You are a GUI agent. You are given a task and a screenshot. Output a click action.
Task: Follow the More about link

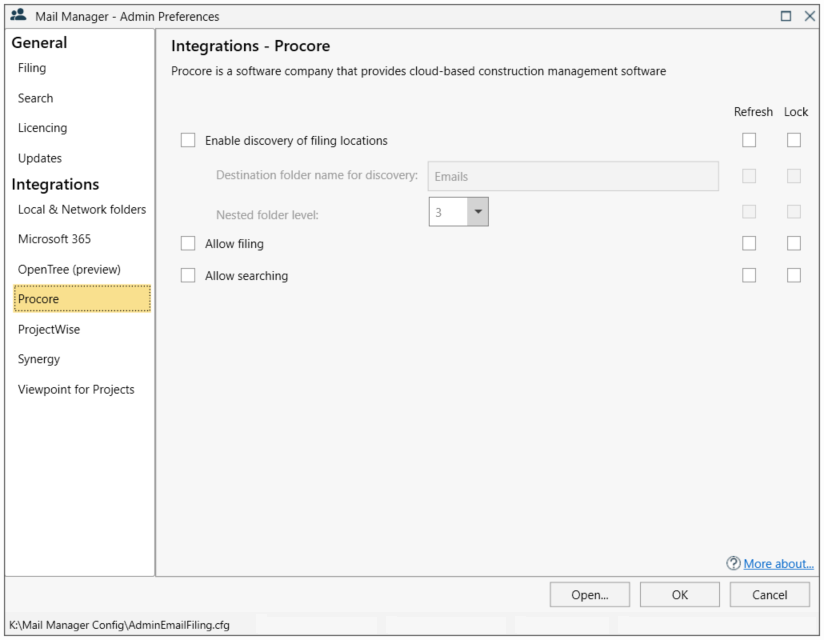pyautogui.click(x=778, y=563)
